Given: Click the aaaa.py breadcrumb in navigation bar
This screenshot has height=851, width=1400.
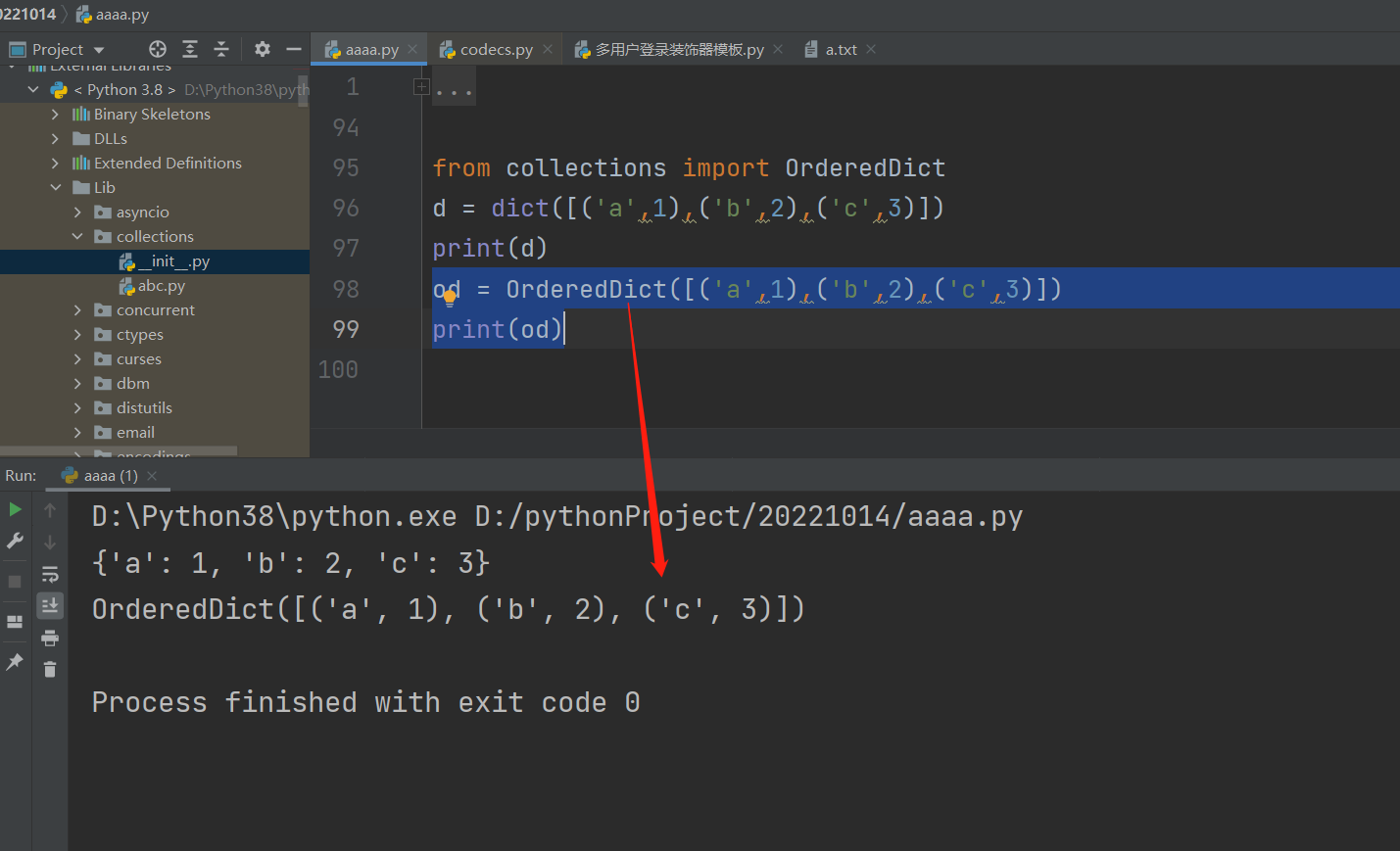Looking at the screenshot, I should coord(114,15).
